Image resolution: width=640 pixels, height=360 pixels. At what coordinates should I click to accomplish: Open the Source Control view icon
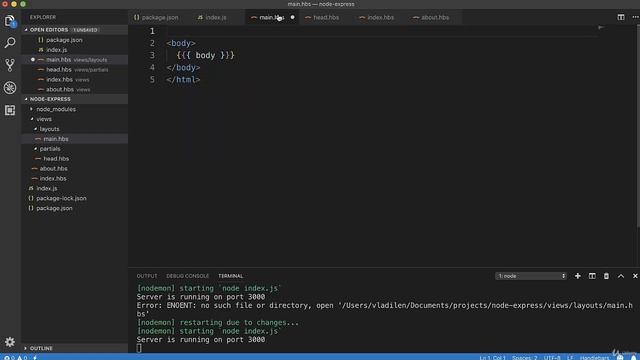point(10,65)
